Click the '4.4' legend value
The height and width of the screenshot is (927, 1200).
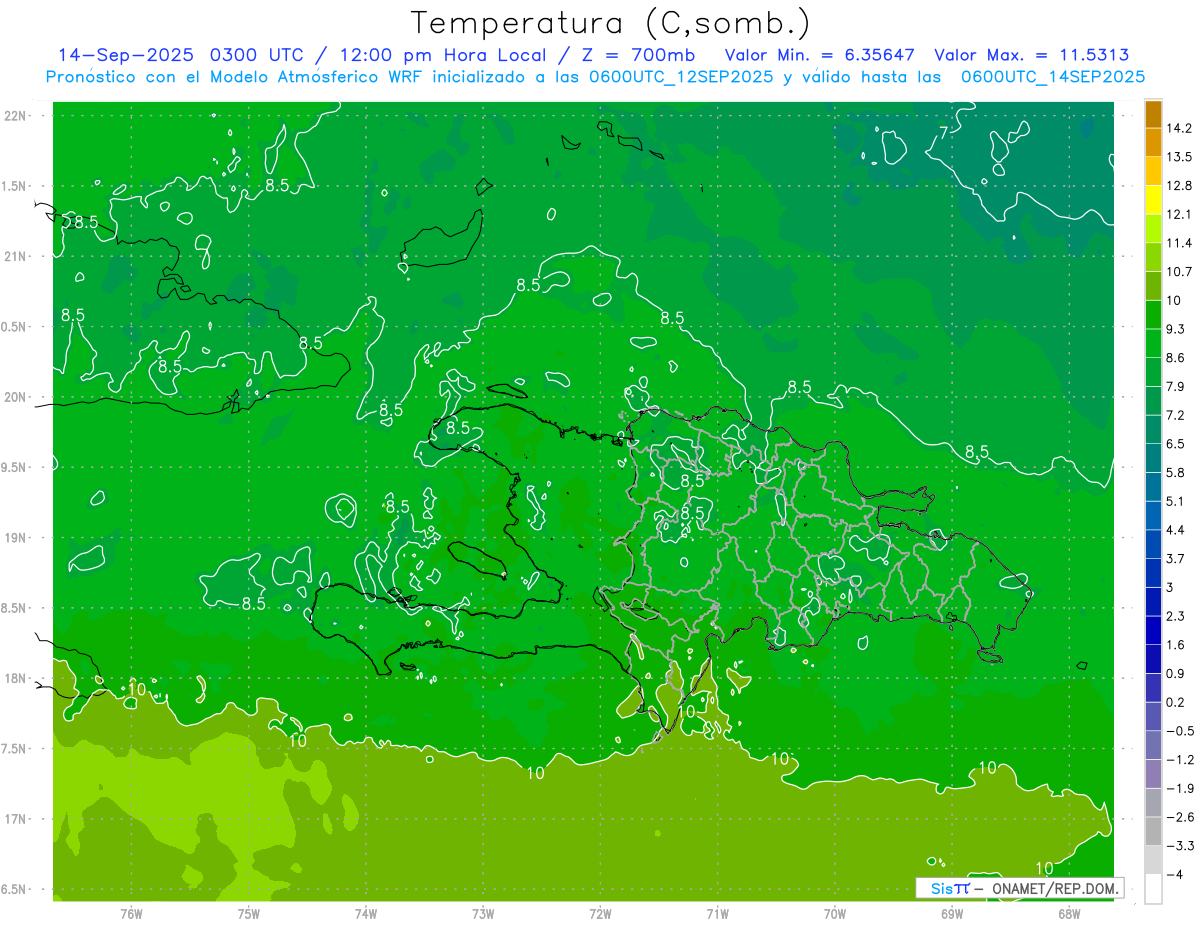(x=1176, y=530)
